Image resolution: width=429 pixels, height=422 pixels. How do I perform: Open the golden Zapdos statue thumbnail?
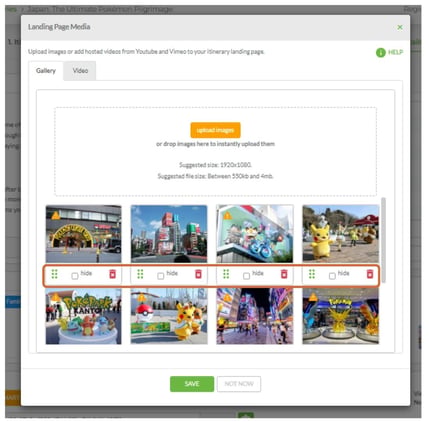point(341,316)
